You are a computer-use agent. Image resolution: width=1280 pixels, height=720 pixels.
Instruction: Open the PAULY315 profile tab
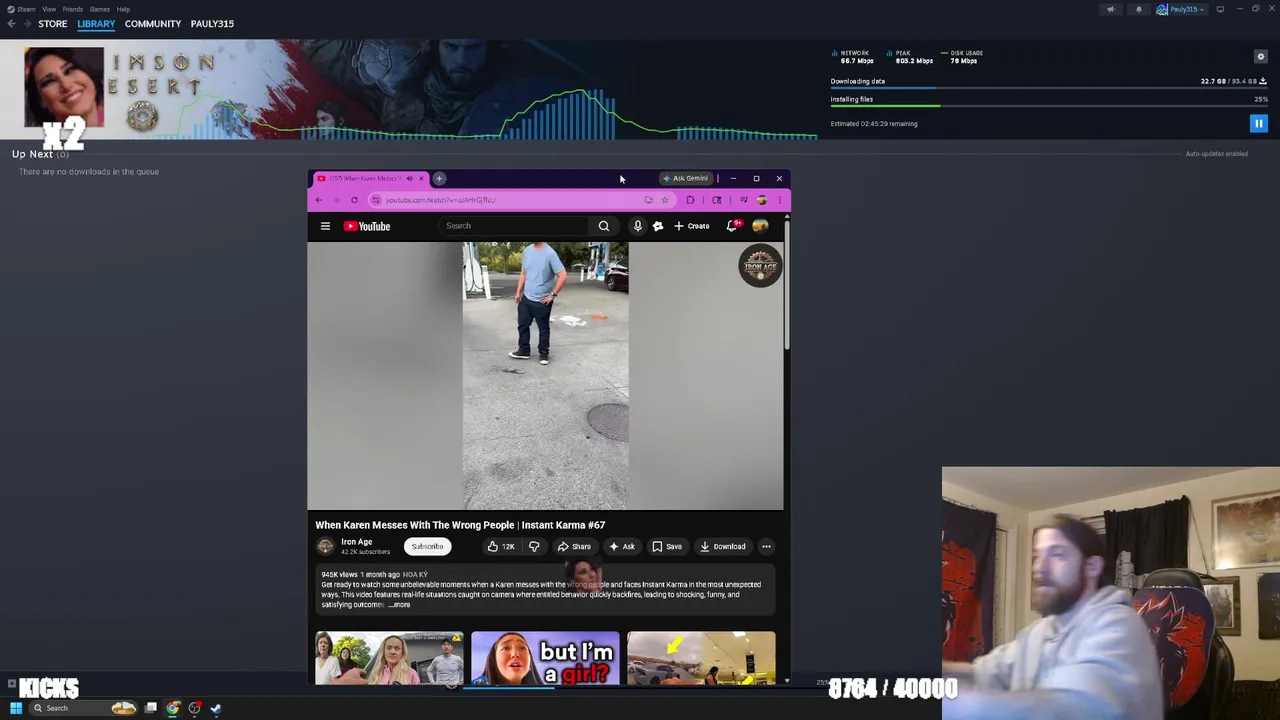(x=212, y=24)
